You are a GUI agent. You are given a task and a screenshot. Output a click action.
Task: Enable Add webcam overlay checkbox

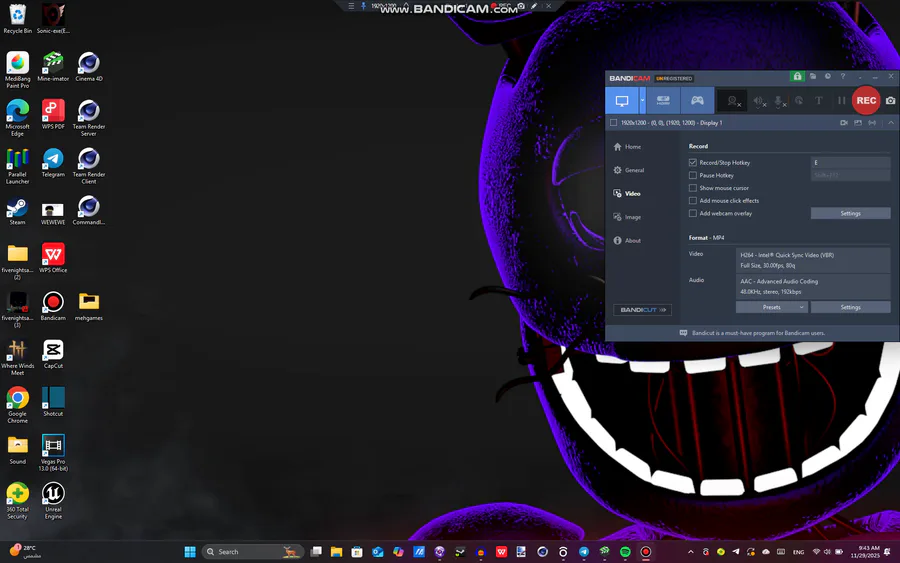pyautogui.click(x=693, y=213)
